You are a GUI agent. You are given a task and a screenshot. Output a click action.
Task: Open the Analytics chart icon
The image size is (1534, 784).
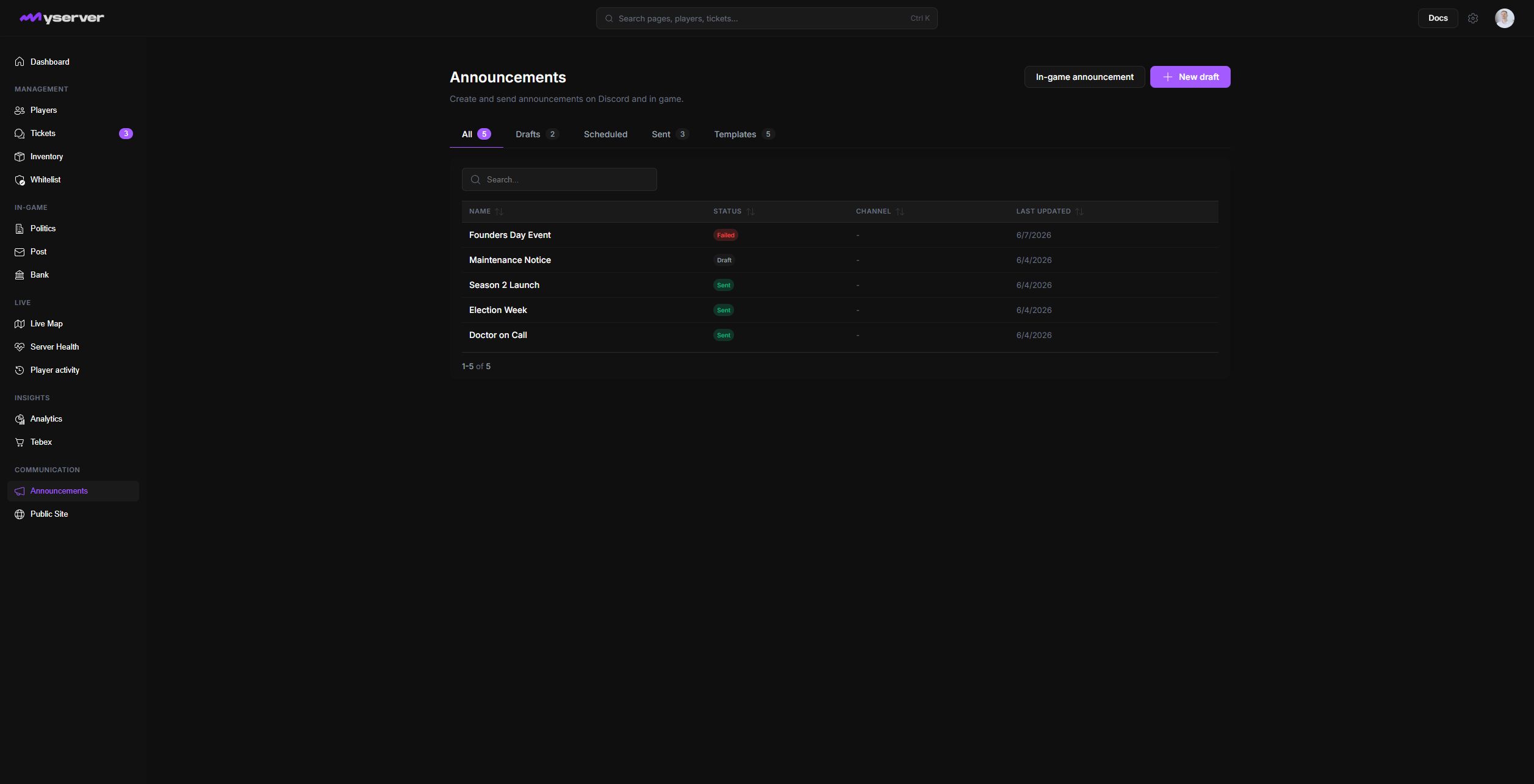[x=20, y=419]
